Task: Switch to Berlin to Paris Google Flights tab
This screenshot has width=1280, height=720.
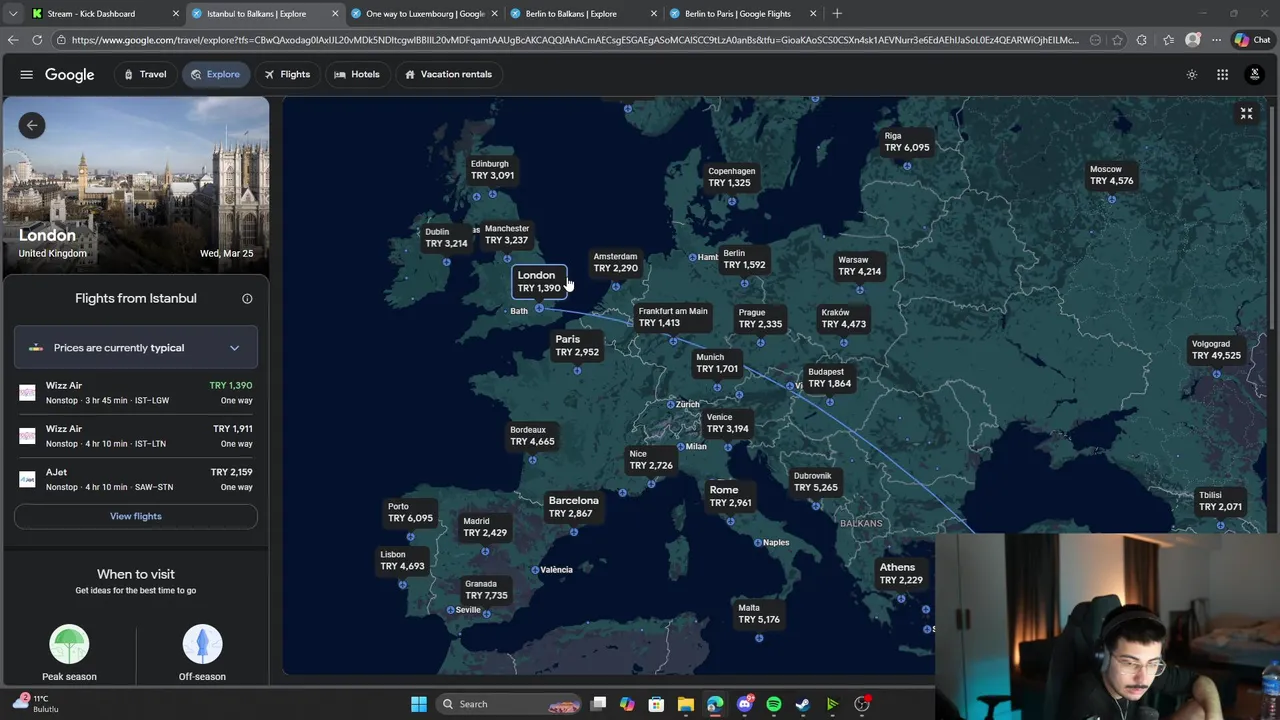Action: pos(742,14)
